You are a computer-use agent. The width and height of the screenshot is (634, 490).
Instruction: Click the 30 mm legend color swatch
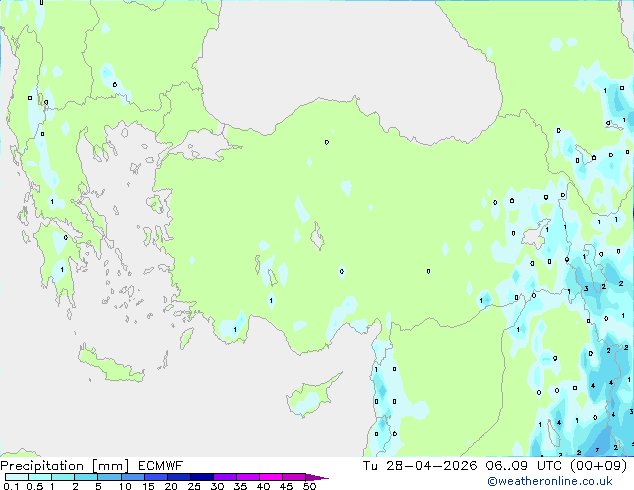pos(224,477)
